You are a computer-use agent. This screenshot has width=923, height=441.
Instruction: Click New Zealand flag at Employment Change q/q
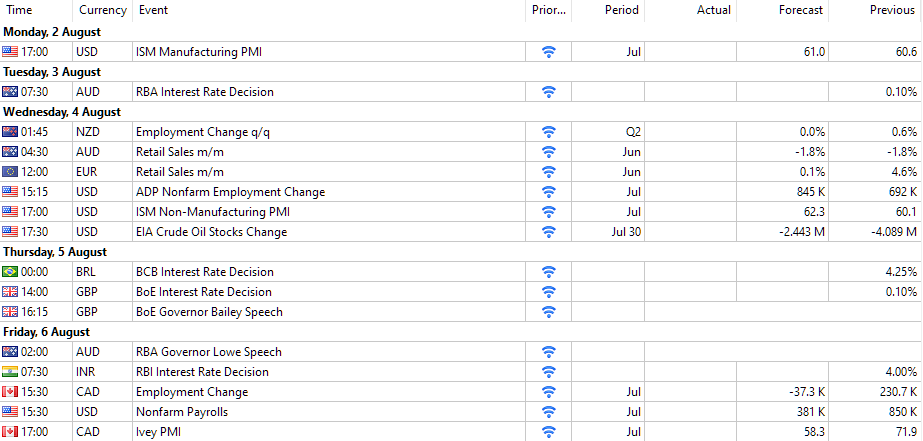click(x=10, y=132)
